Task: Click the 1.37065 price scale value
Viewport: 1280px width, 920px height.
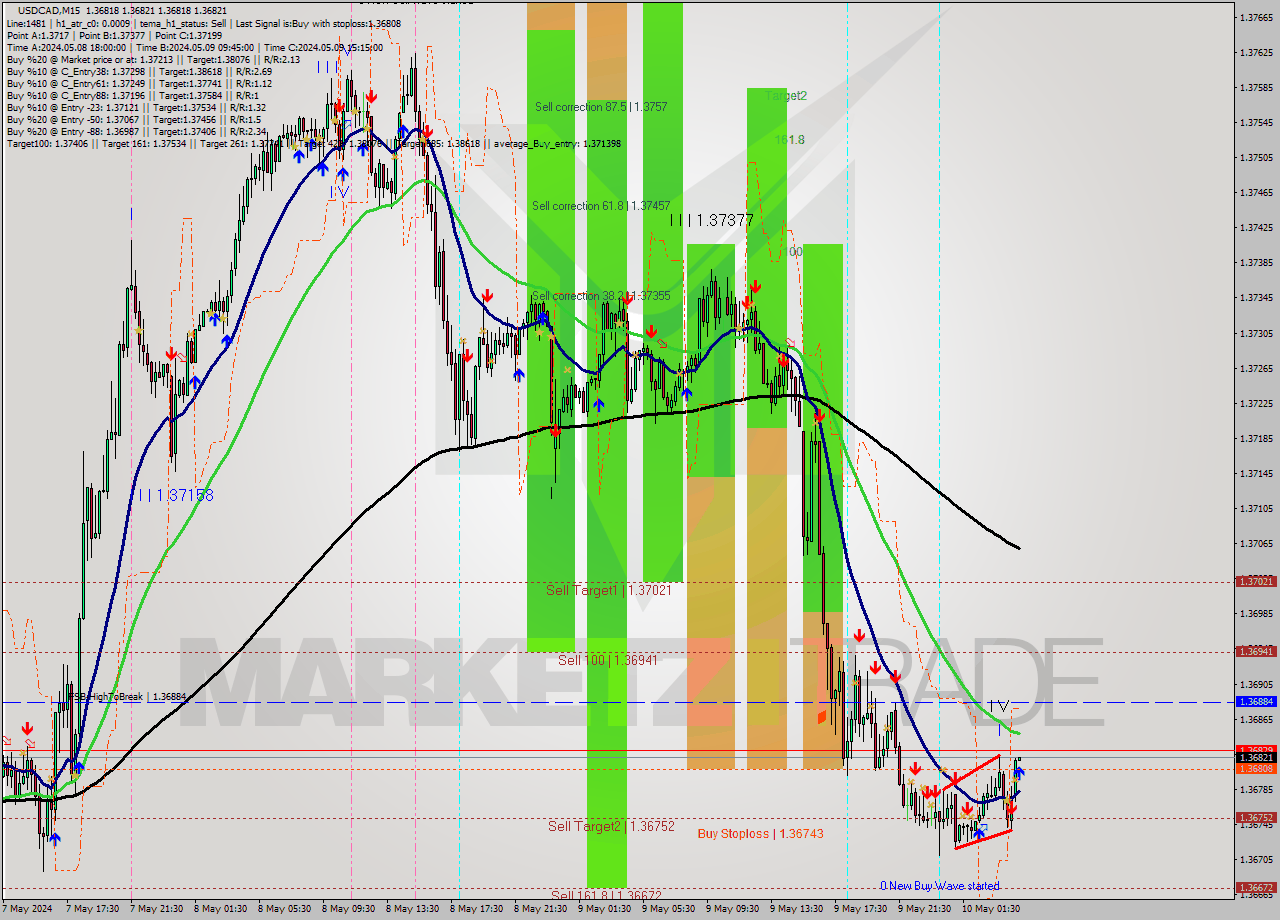Action: [x=1256, y=543]
